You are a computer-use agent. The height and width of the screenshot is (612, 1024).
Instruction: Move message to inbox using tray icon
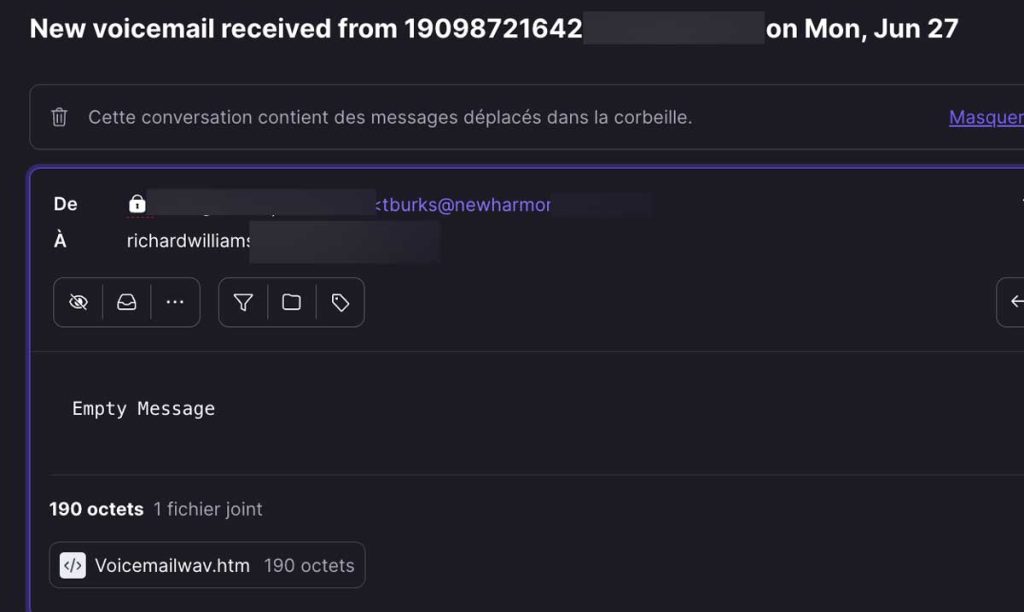[x=127, y=302]
